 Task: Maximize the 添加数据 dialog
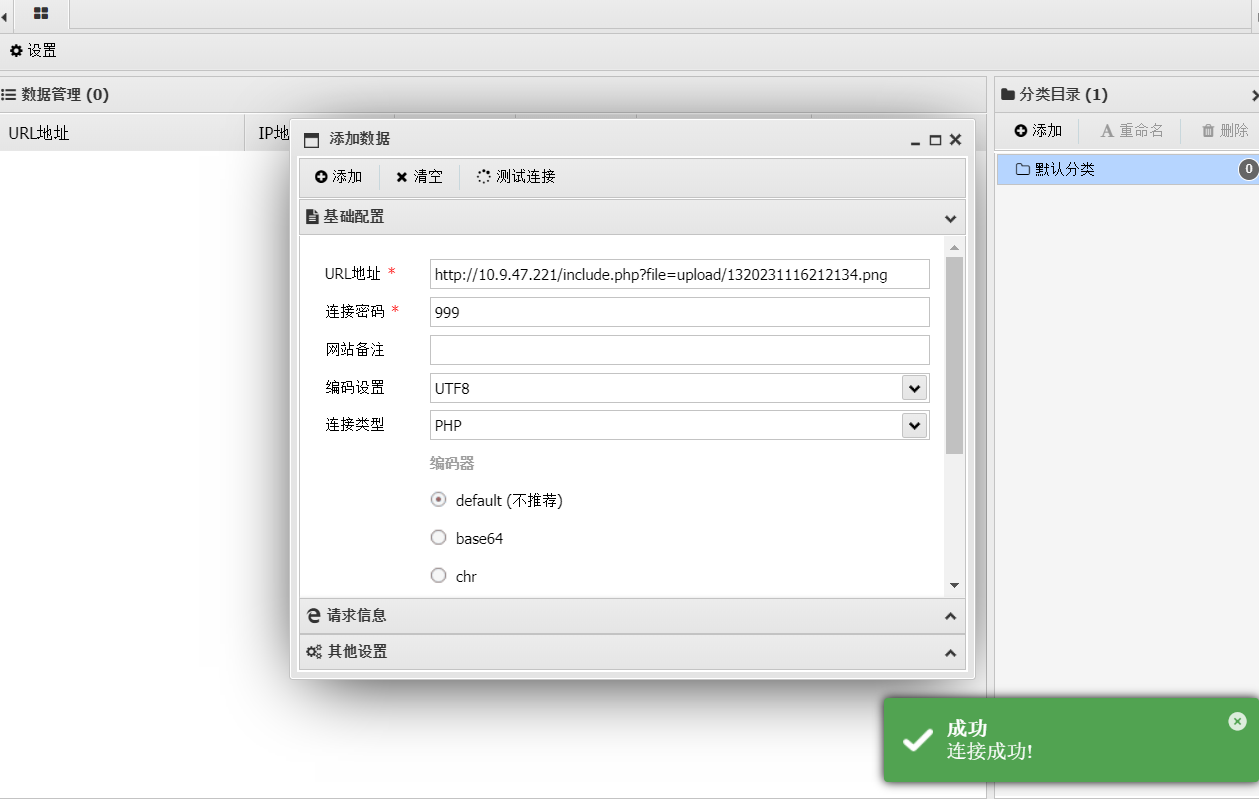(935, 140)
